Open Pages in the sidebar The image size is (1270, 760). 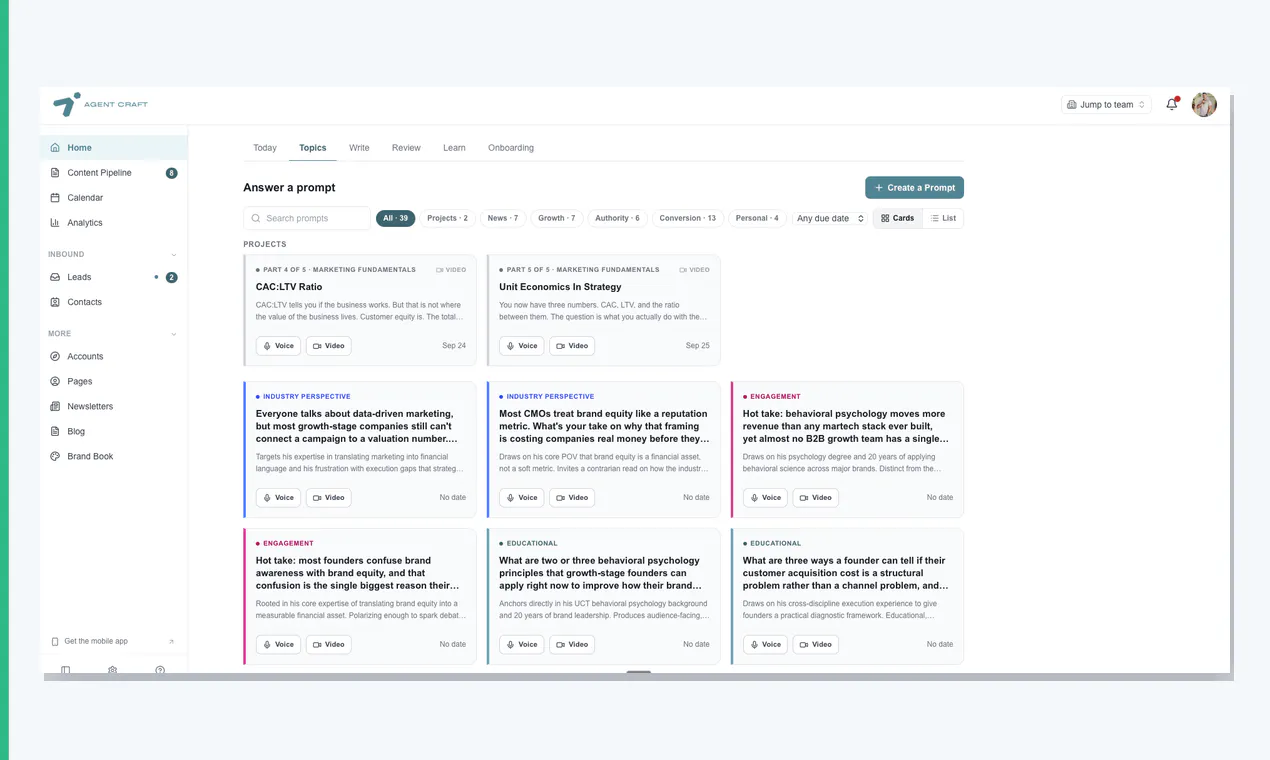click(113, 381)
